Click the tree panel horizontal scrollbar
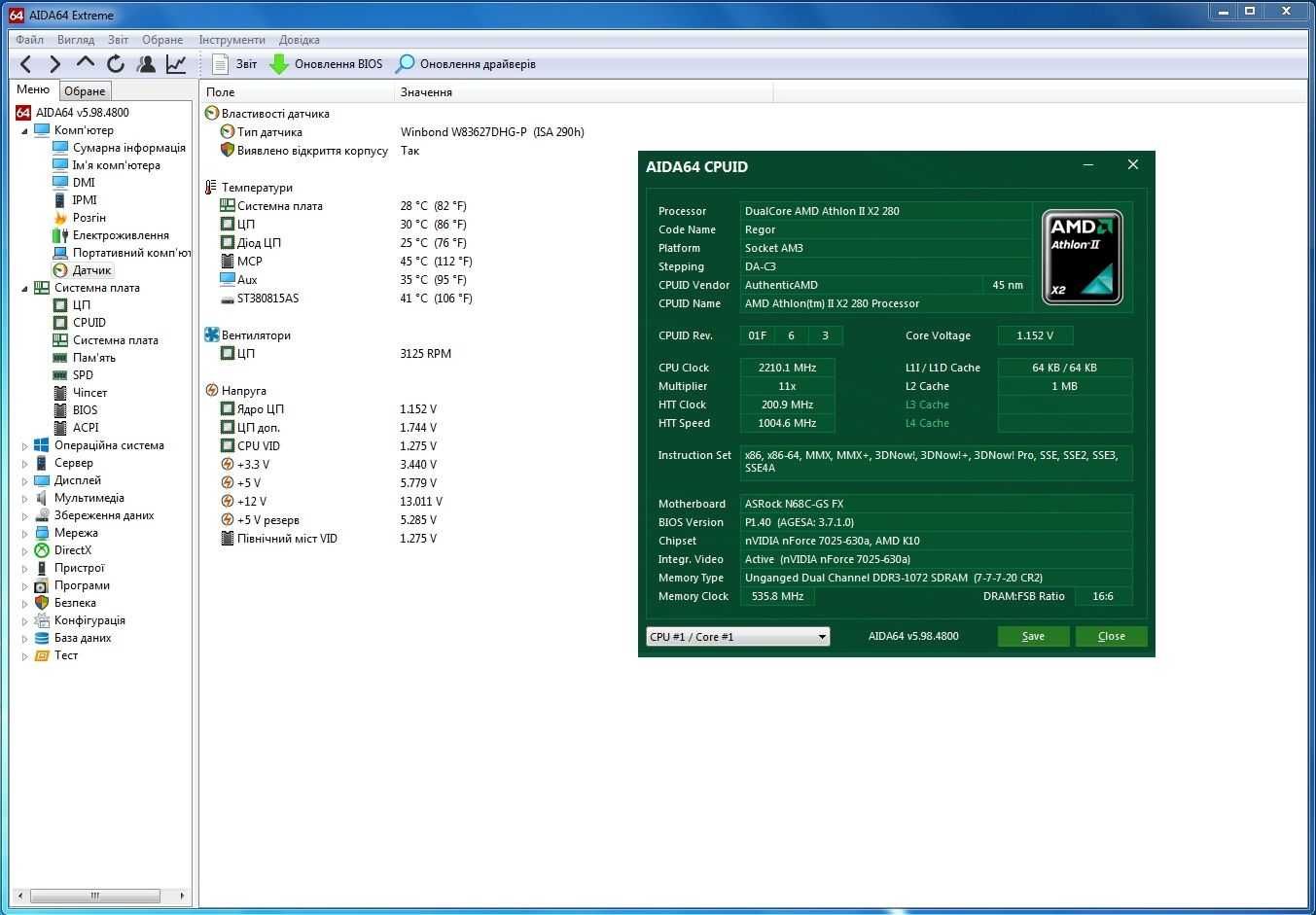 pos(95,895)
